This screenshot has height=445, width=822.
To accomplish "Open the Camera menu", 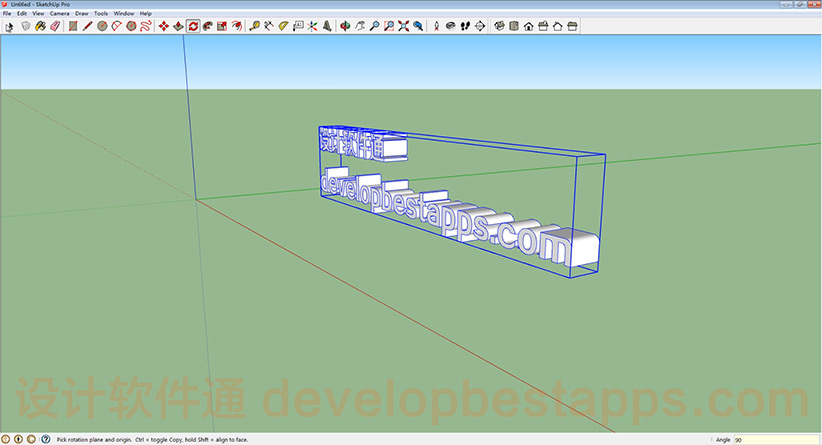I will 60,14.
